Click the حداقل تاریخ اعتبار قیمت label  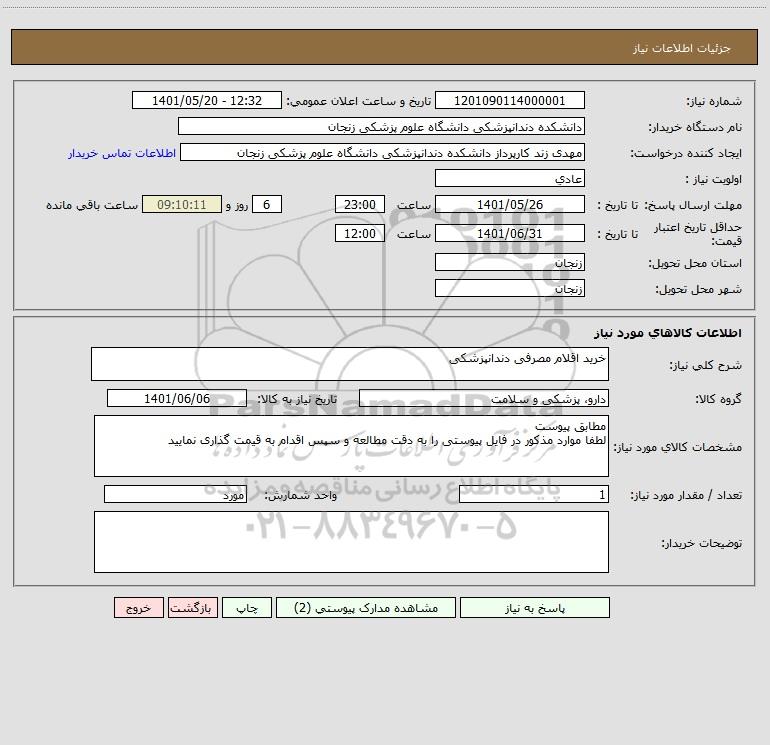(x=698, y=234)
